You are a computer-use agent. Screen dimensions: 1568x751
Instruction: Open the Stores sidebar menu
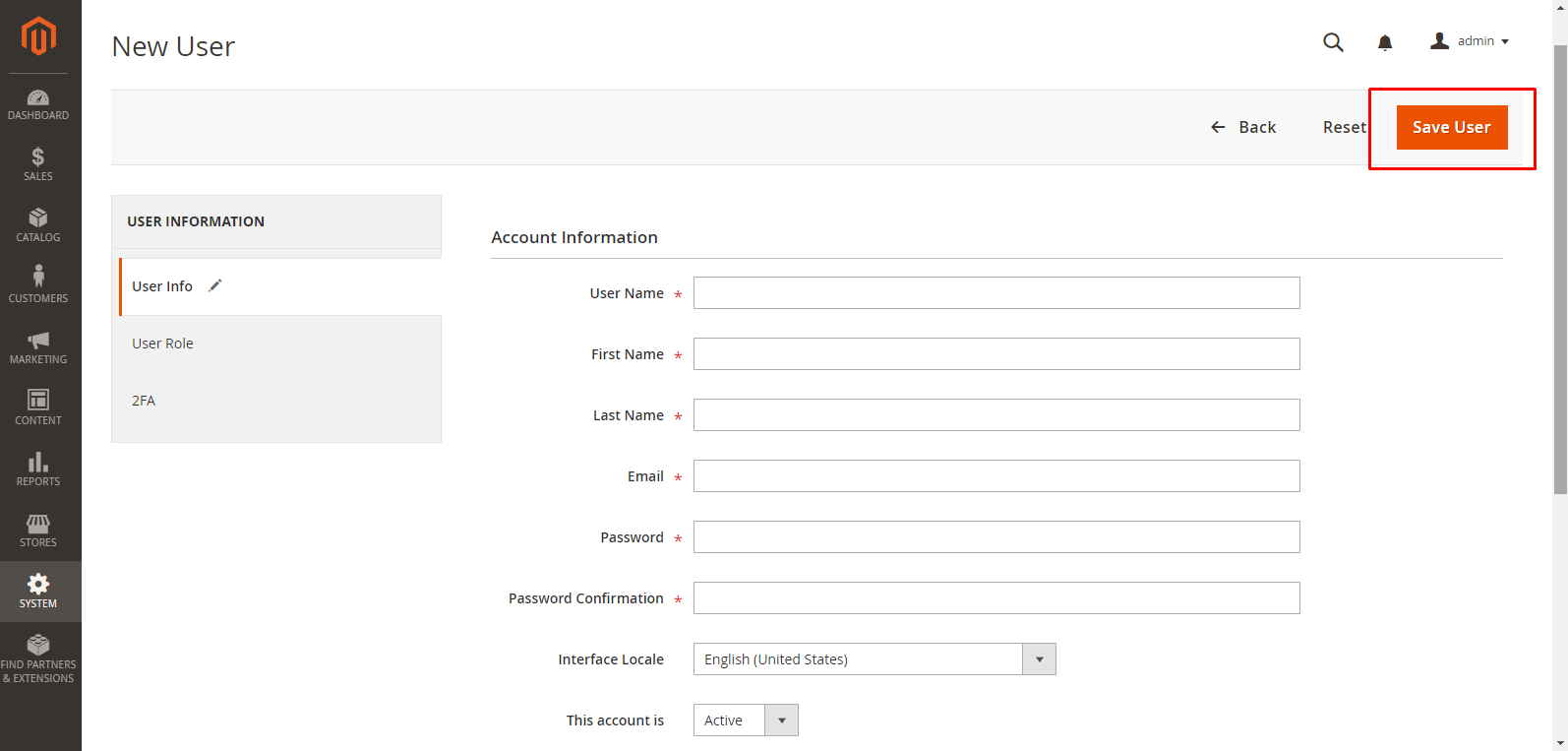point(38,531)
